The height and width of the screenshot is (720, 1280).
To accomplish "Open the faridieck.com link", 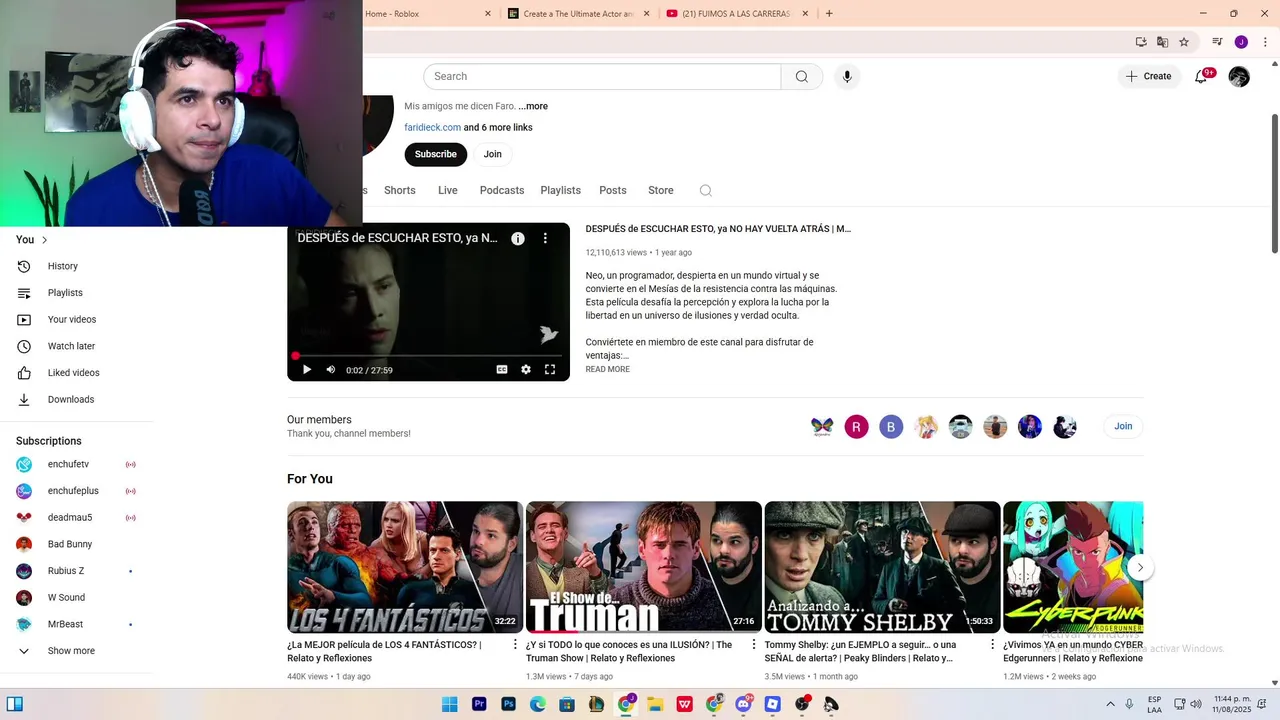I will click(x=432, y=127).
